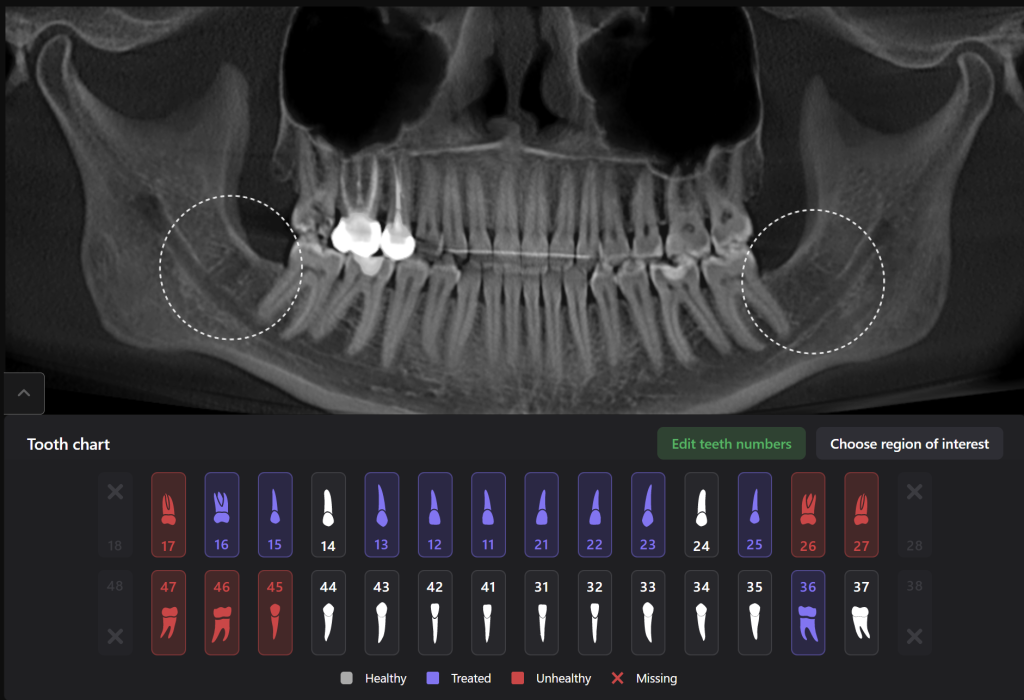Click the Unhealthy legend square
Viewport: 1024px width, 700px height.
[516, 678]
